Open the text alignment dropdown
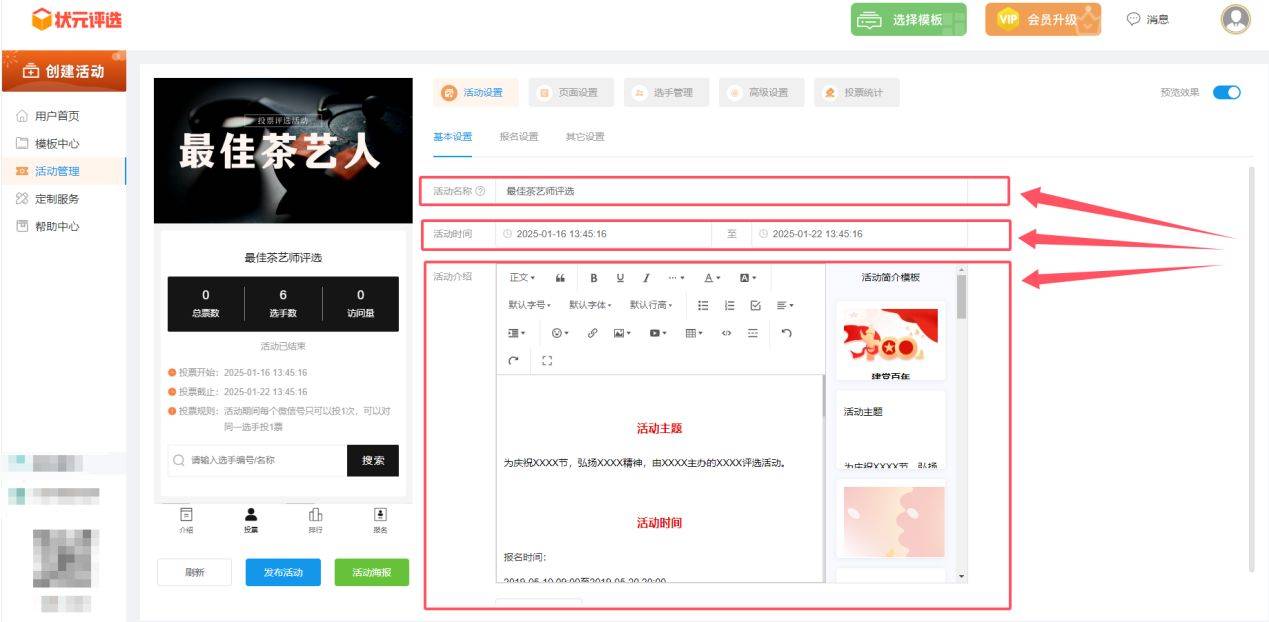Viewport: 1269px width, 622px height. (785, 305)
